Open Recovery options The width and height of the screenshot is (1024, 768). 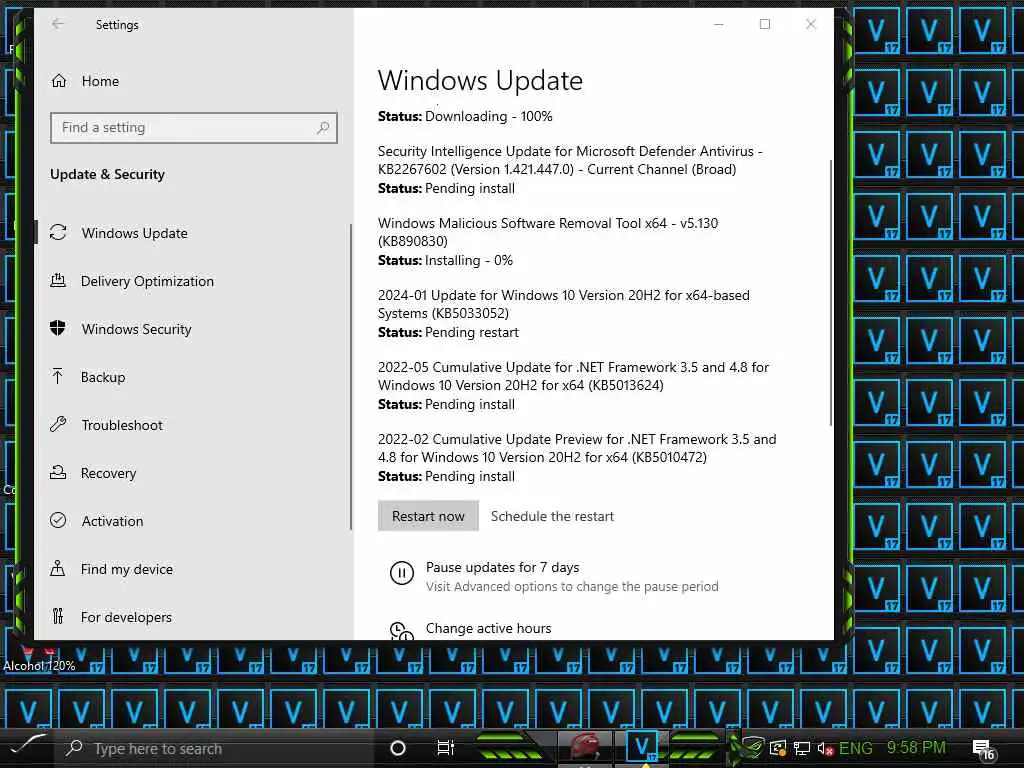coord(108,473)
